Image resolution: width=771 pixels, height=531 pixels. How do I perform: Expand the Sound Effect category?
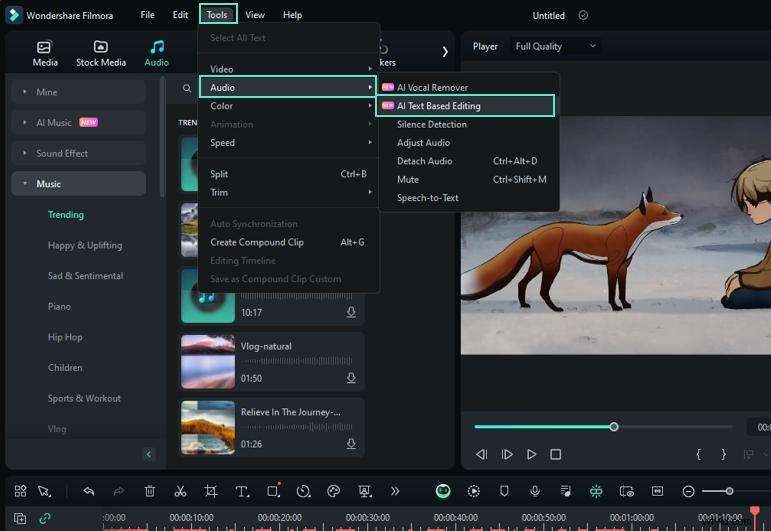62,153
